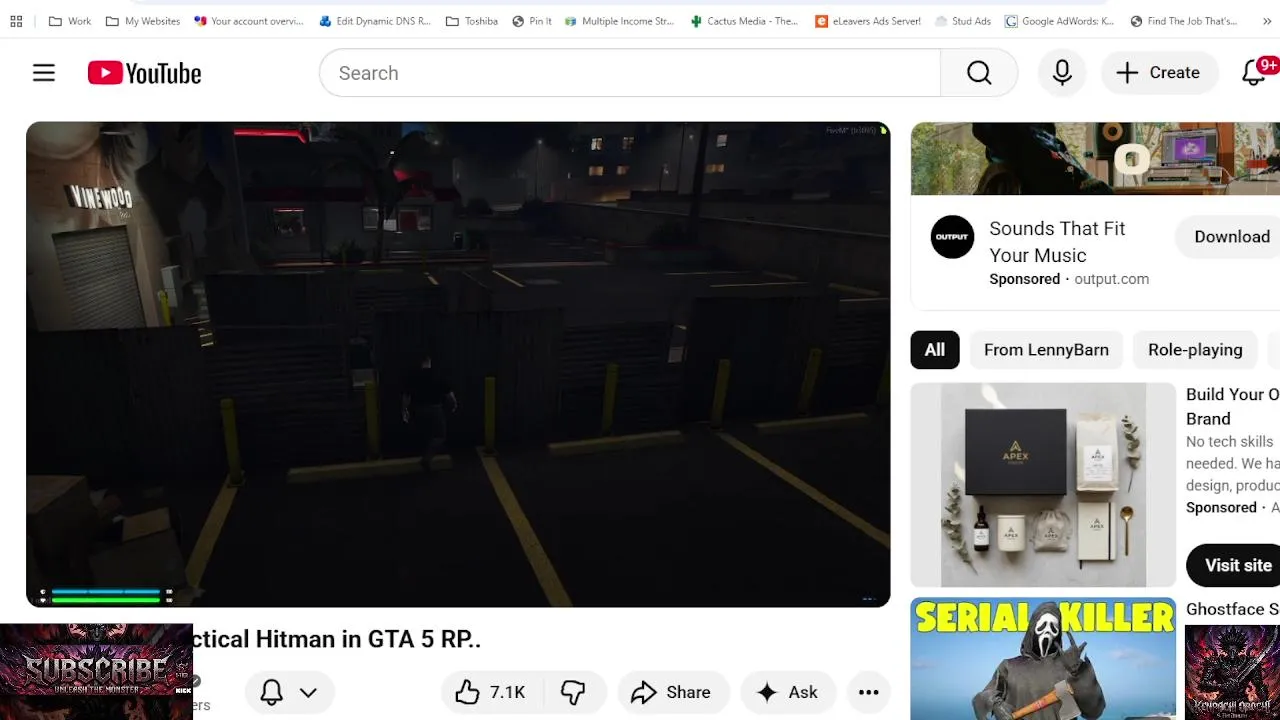Expand the bookmarks overflow chevron
1280x720 pixels.
(1268, 21)
